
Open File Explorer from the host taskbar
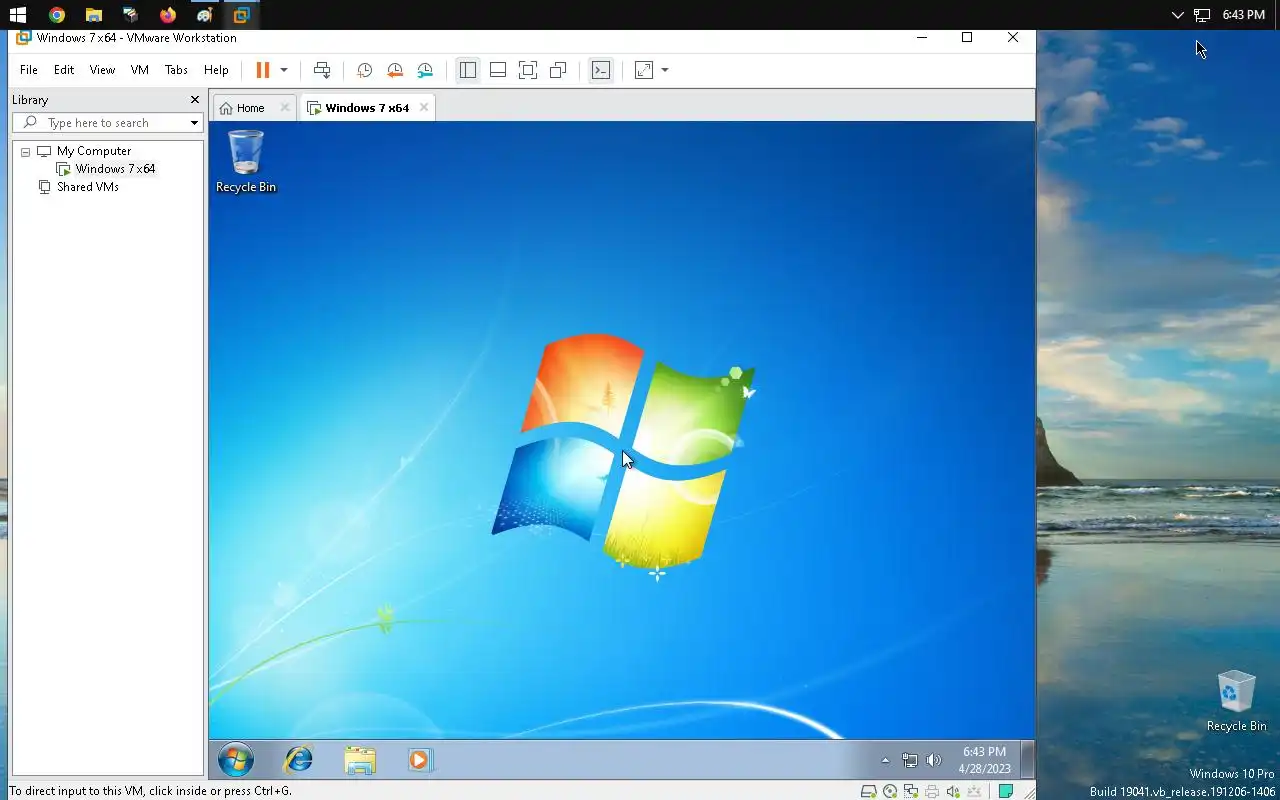tap(93, 15)
